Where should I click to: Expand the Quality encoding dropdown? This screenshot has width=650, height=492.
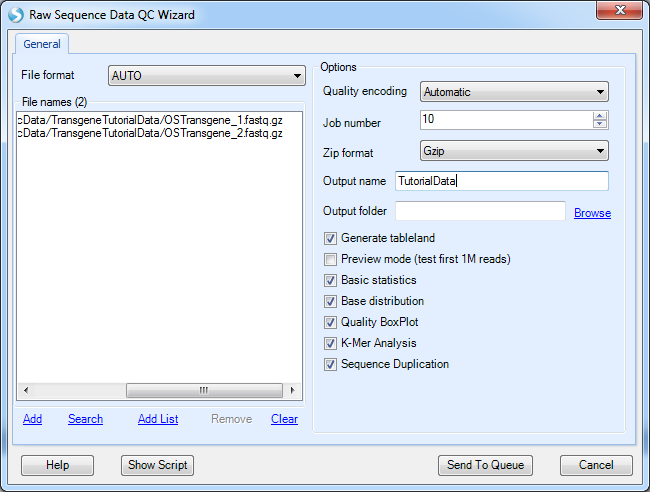point(514,92)
